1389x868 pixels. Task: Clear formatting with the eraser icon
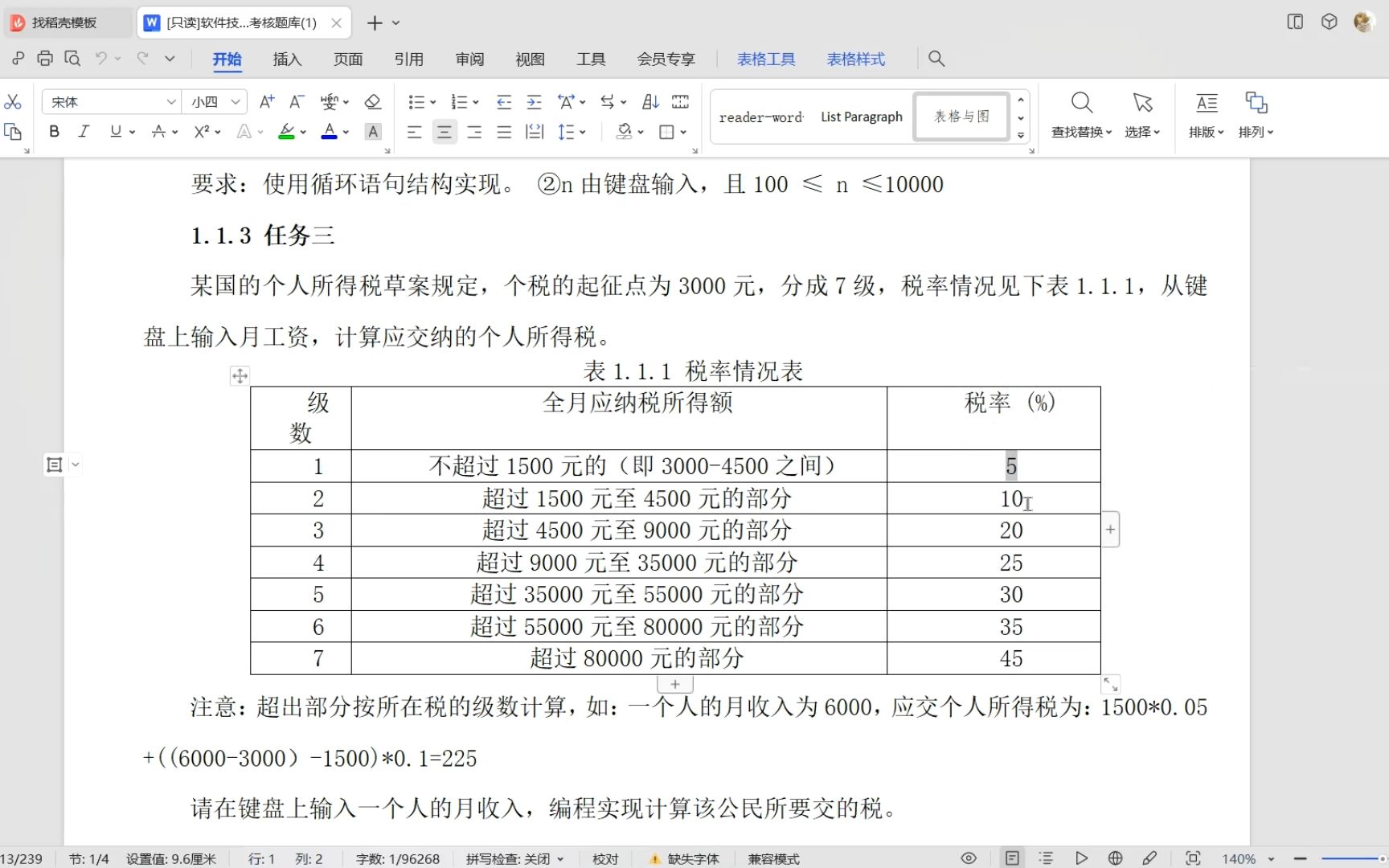372,101
